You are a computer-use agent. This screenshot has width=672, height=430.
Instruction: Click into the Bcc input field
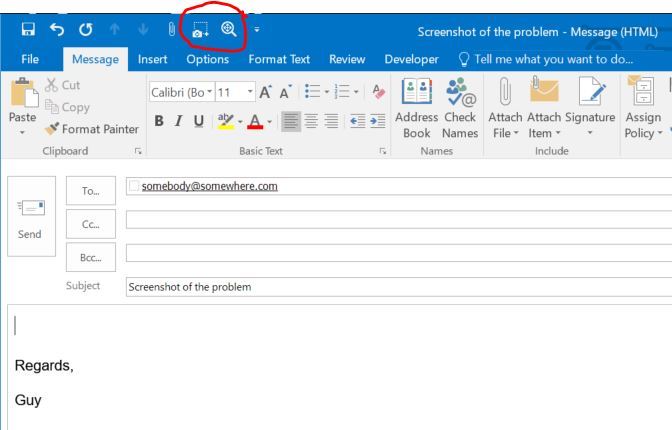pyautogui.click(x=399, y=253)
